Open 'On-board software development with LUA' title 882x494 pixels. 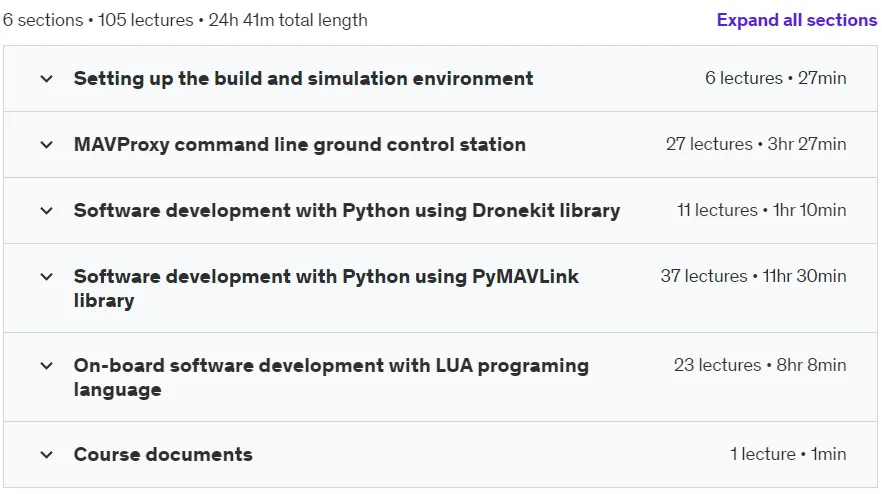pos(331,377)
